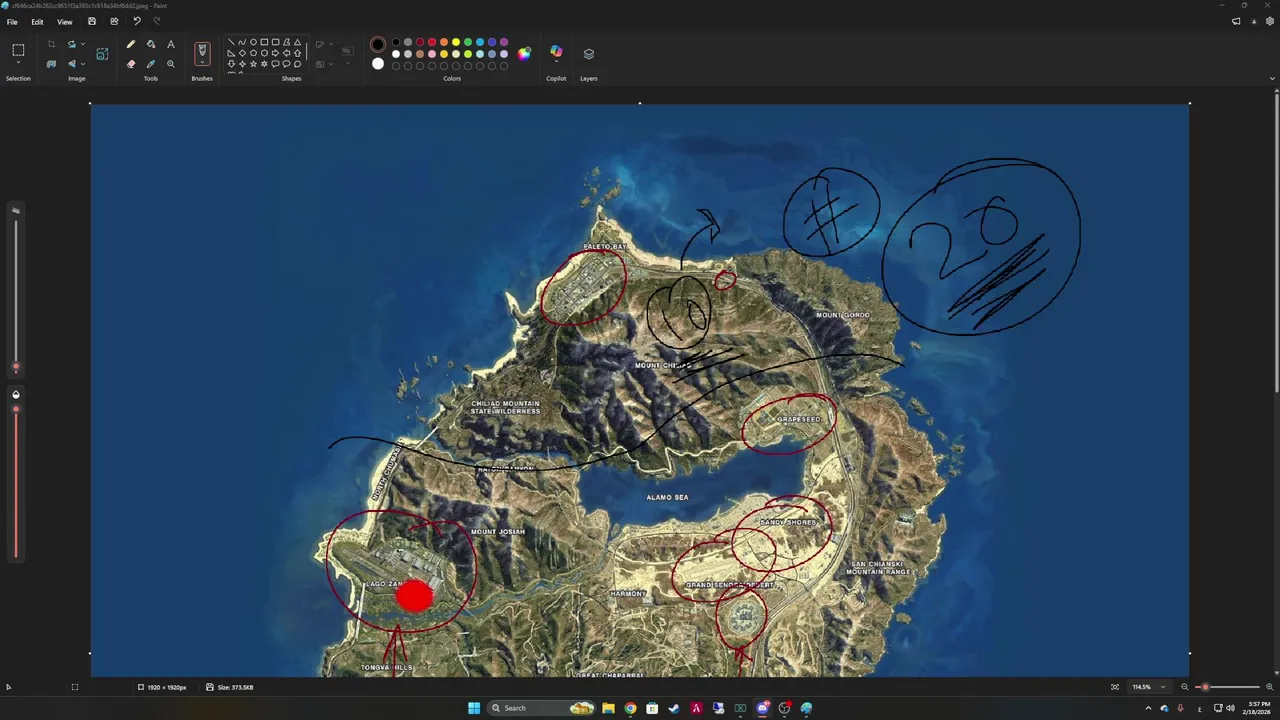Select the Color picker eyedropper tool
This screenshot has height=720, width=1280.
[151, 64]
